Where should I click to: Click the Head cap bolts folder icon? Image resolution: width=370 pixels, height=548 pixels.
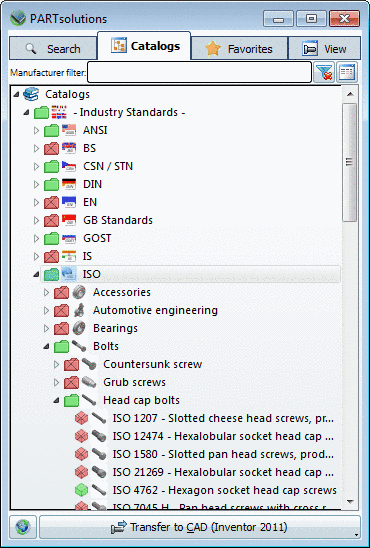(x=72, y=401)
